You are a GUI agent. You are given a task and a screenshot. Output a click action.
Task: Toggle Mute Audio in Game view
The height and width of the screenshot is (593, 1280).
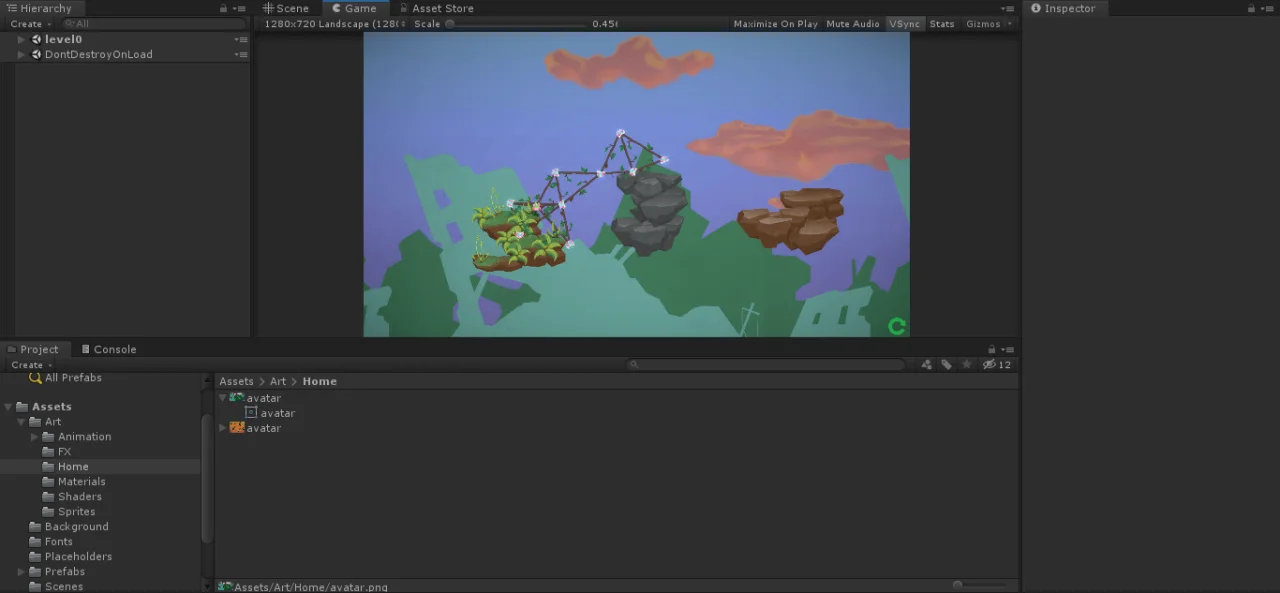coord(853,24)
